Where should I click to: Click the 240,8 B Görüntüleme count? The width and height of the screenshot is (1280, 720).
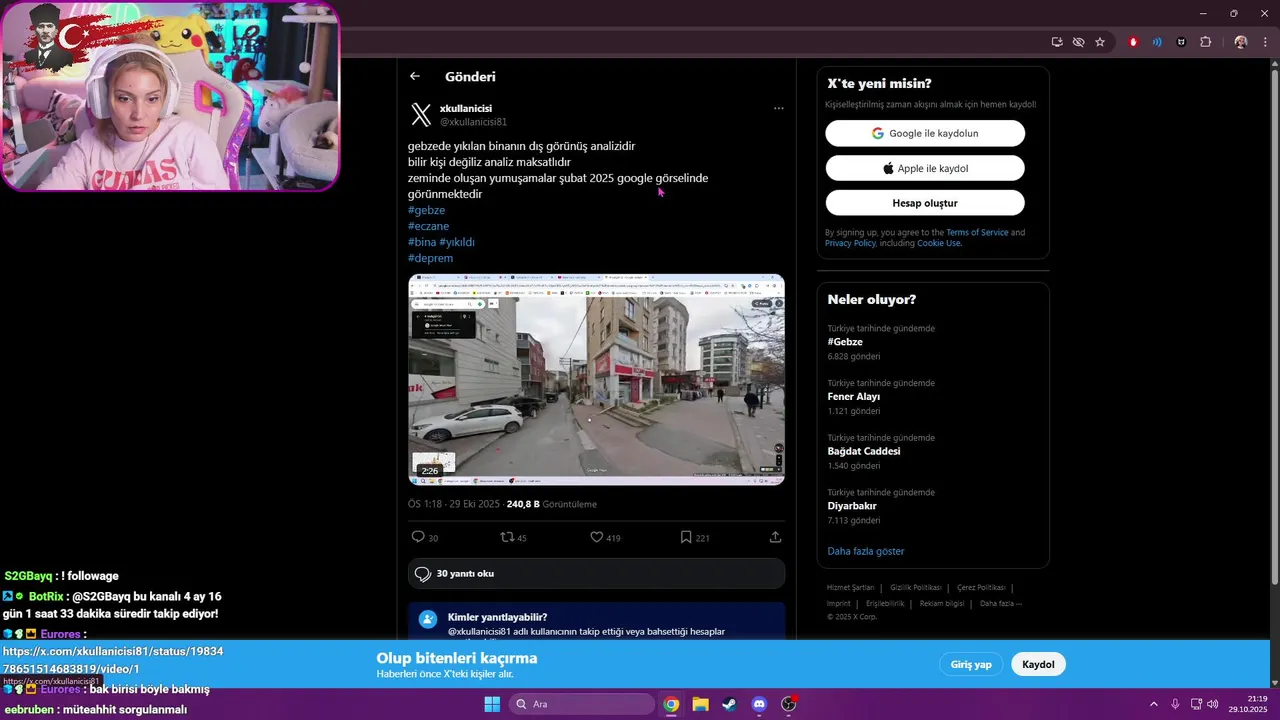(551, 504)
